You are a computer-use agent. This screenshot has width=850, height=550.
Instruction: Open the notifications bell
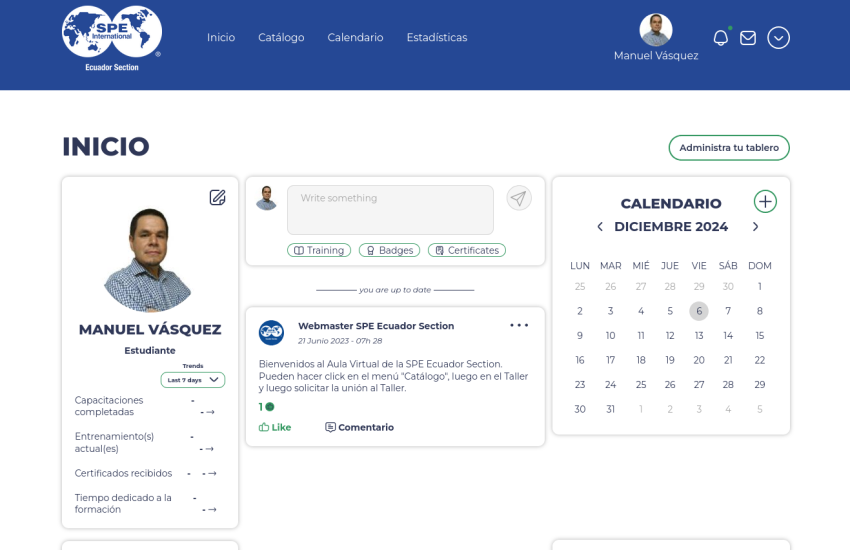pos(720,38)
